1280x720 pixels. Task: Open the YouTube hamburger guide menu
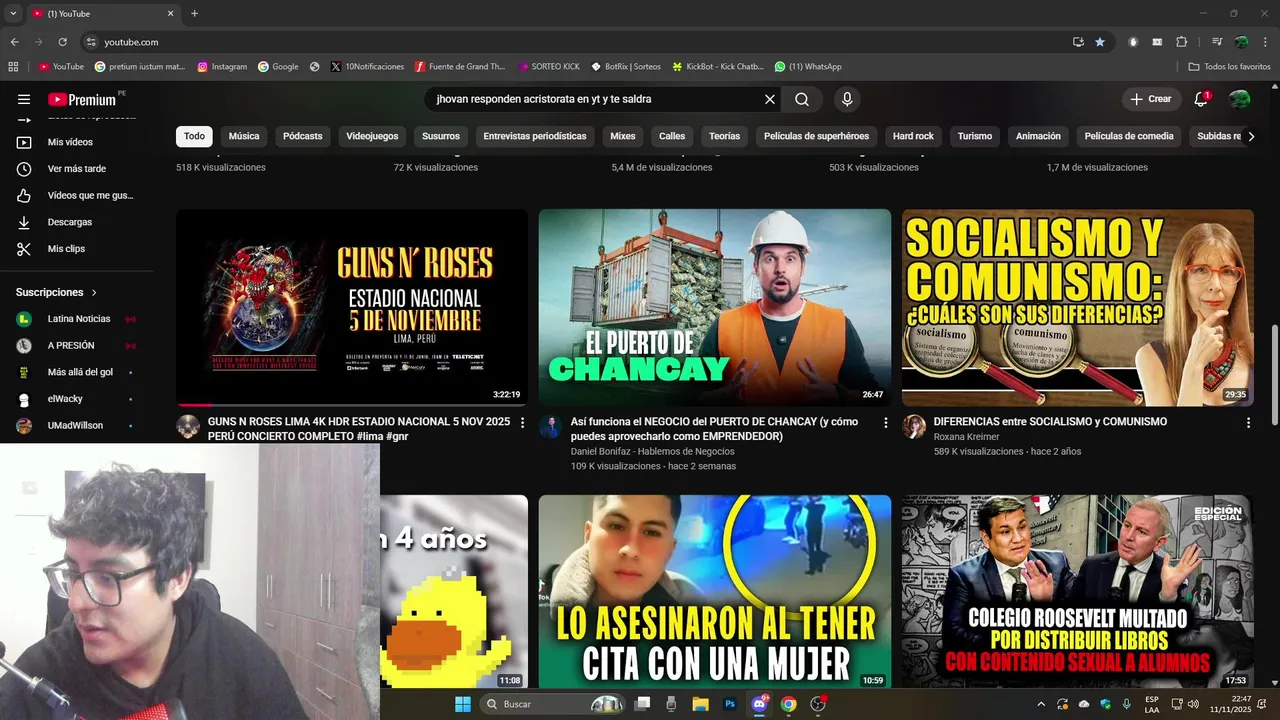point(24,99)
